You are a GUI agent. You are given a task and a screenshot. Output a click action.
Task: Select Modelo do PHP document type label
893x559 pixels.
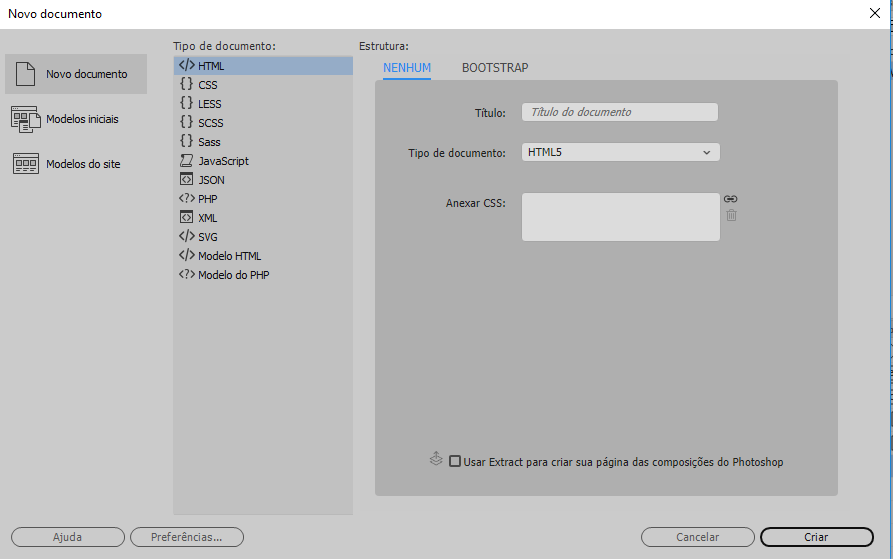click(234, 275)
